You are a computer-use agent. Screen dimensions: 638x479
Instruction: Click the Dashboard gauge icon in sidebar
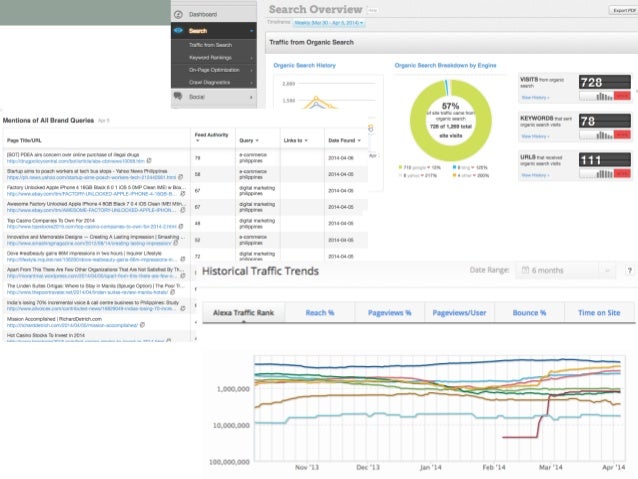pos(178,15)
